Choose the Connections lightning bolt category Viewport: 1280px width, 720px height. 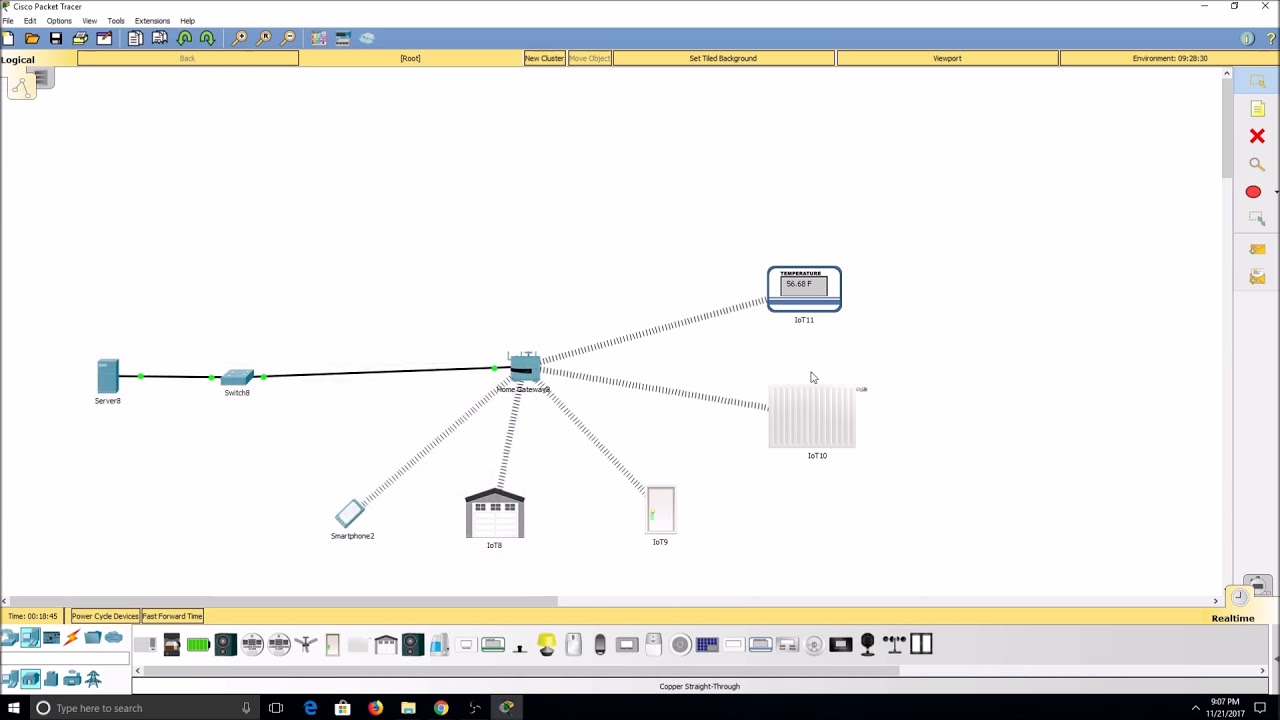(72, 638)
